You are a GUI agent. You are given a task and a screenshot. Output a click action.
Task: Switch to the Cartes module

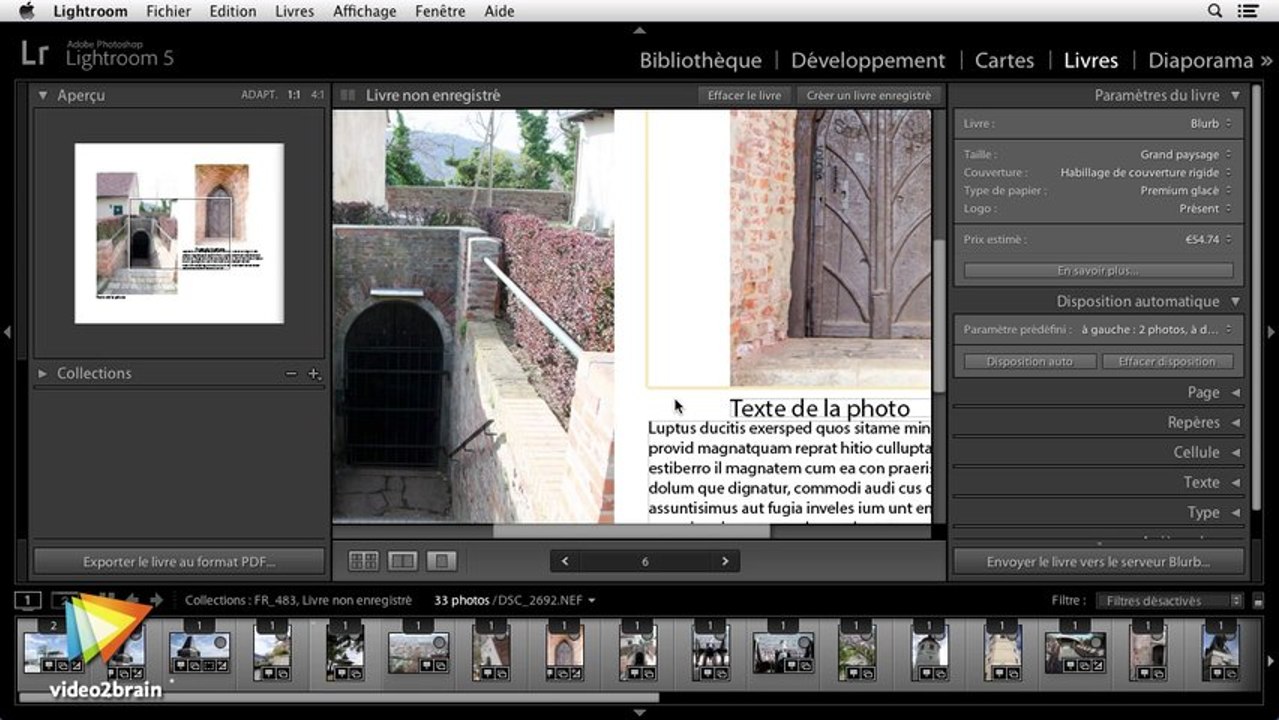pyautogui.click(x=1004, y=60)
